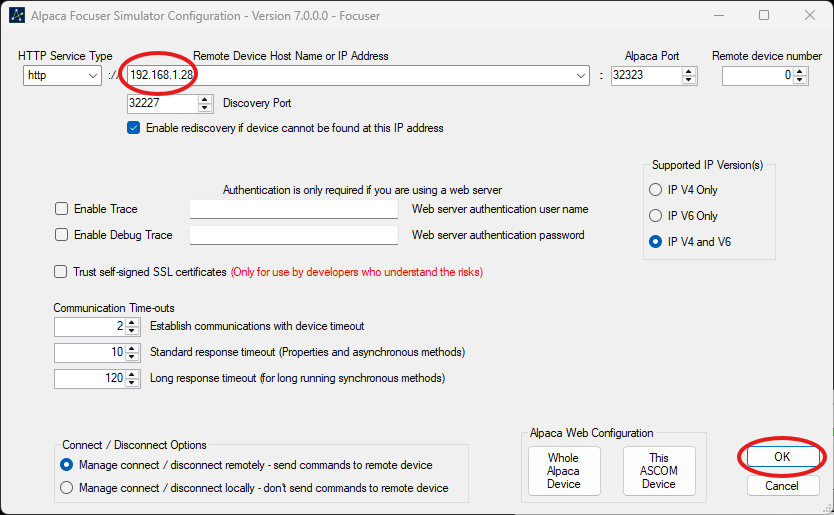Check Trust self-signed SSL certificates
This screenshot has width=834, height=515.
pos(61,272)
